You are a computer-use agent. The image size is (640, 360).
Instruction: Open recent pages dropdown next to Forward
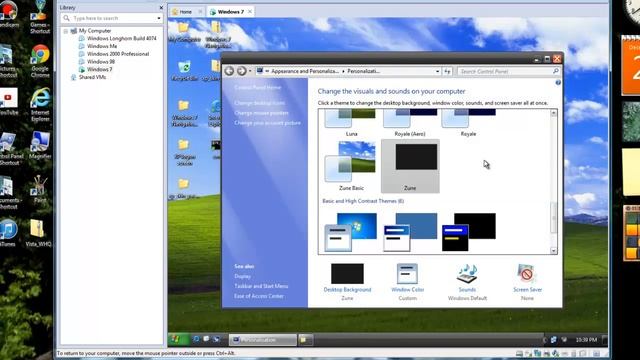click(x=250, y=71)
